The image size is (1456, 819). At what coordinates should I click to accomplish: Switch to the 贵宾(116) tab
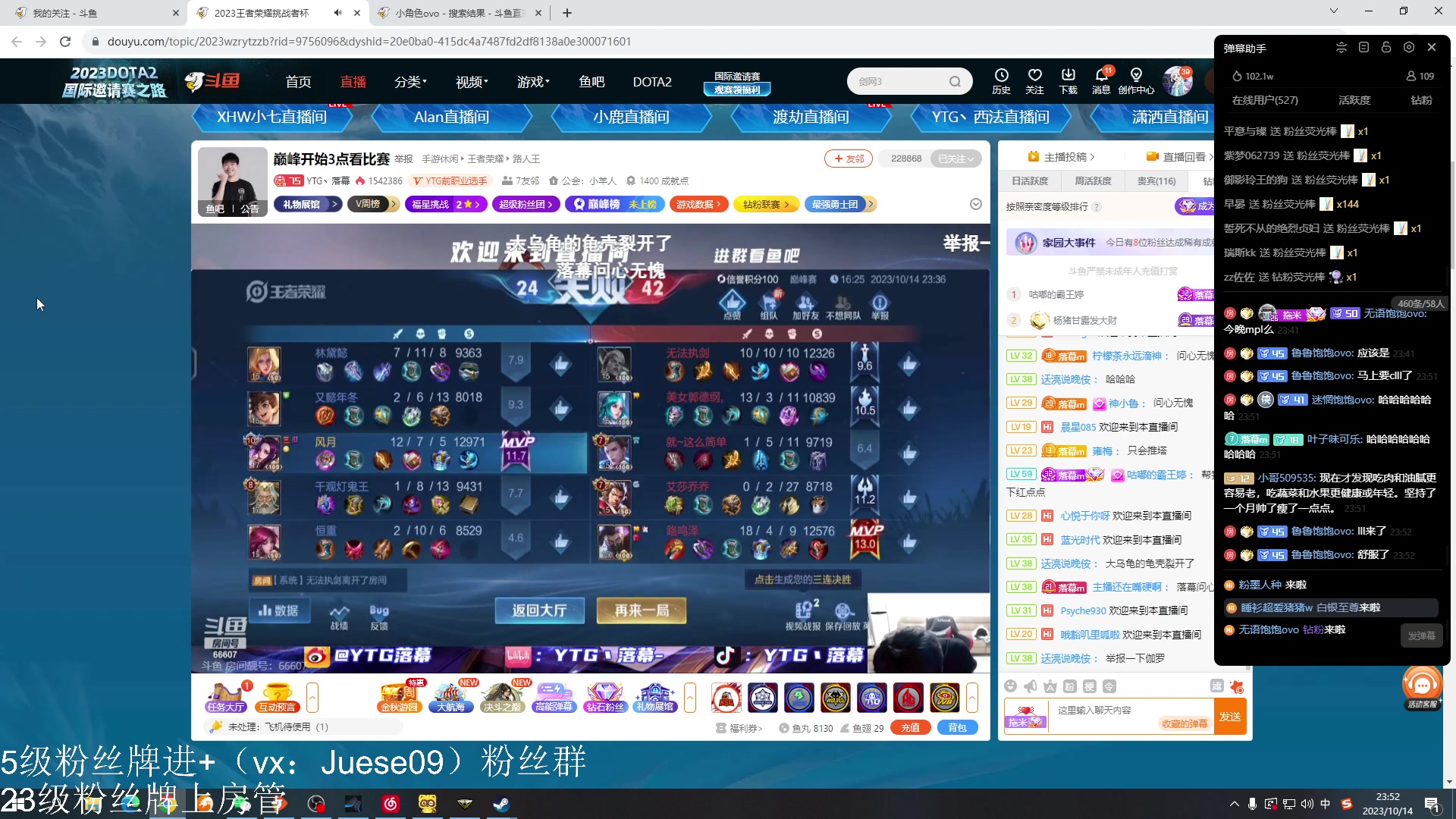(x=1155, y=180)
